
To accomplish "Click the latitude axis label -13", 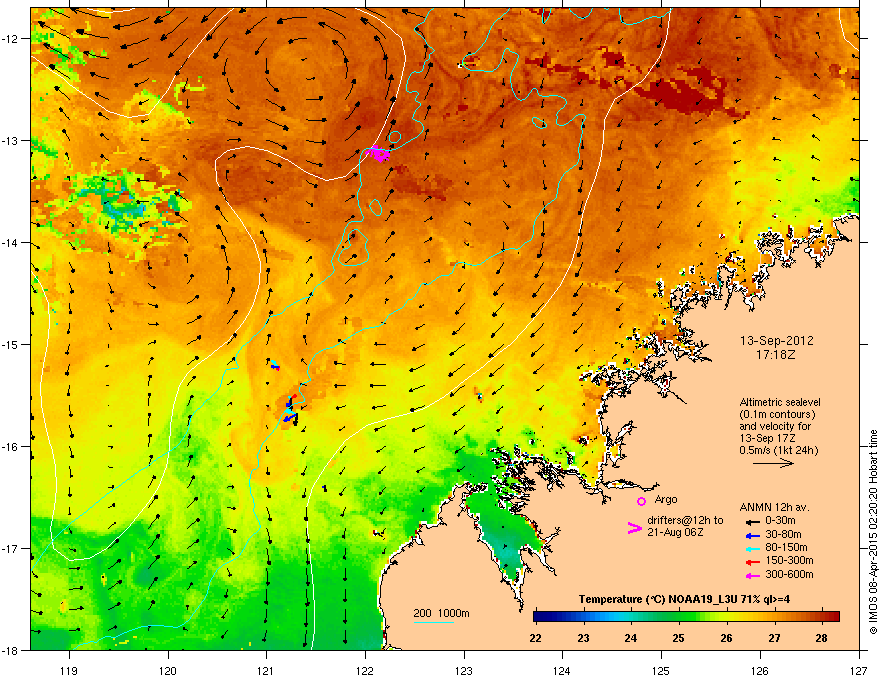I will (11, 140).
